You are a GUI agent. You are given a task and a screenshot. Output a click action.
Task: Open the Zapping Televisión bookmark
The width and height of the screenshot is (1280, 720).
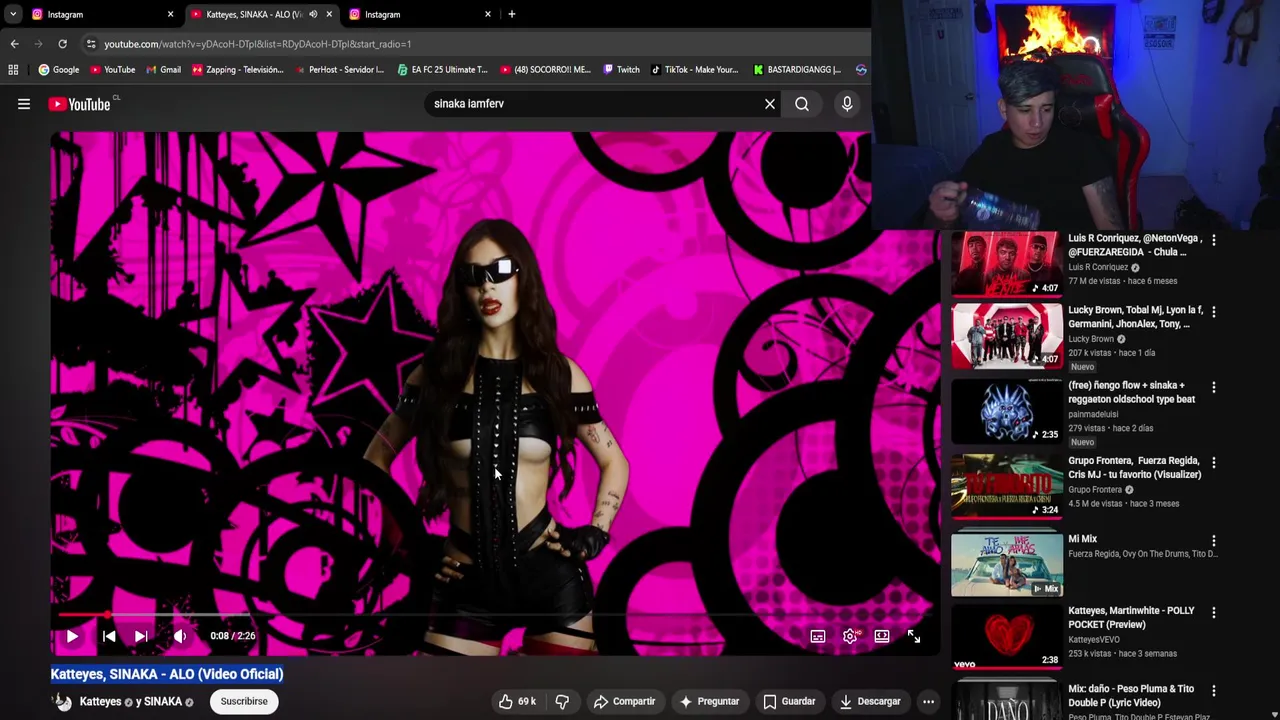click(237, 70)
